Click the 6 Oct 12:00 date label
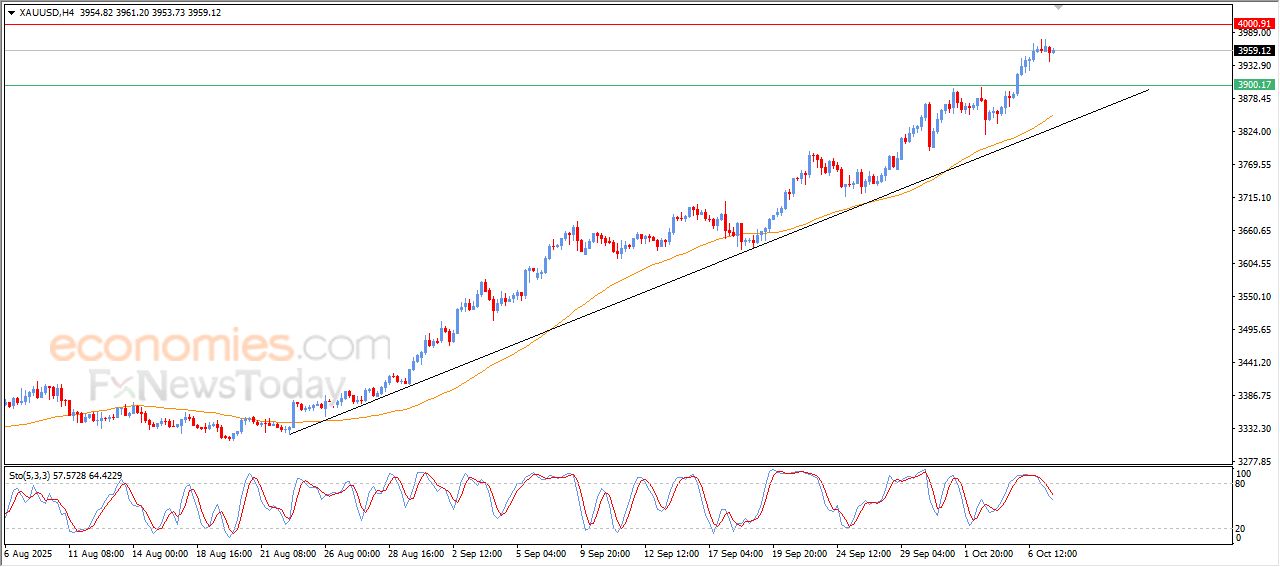 pyautogui.click(x=1051, y=553)
